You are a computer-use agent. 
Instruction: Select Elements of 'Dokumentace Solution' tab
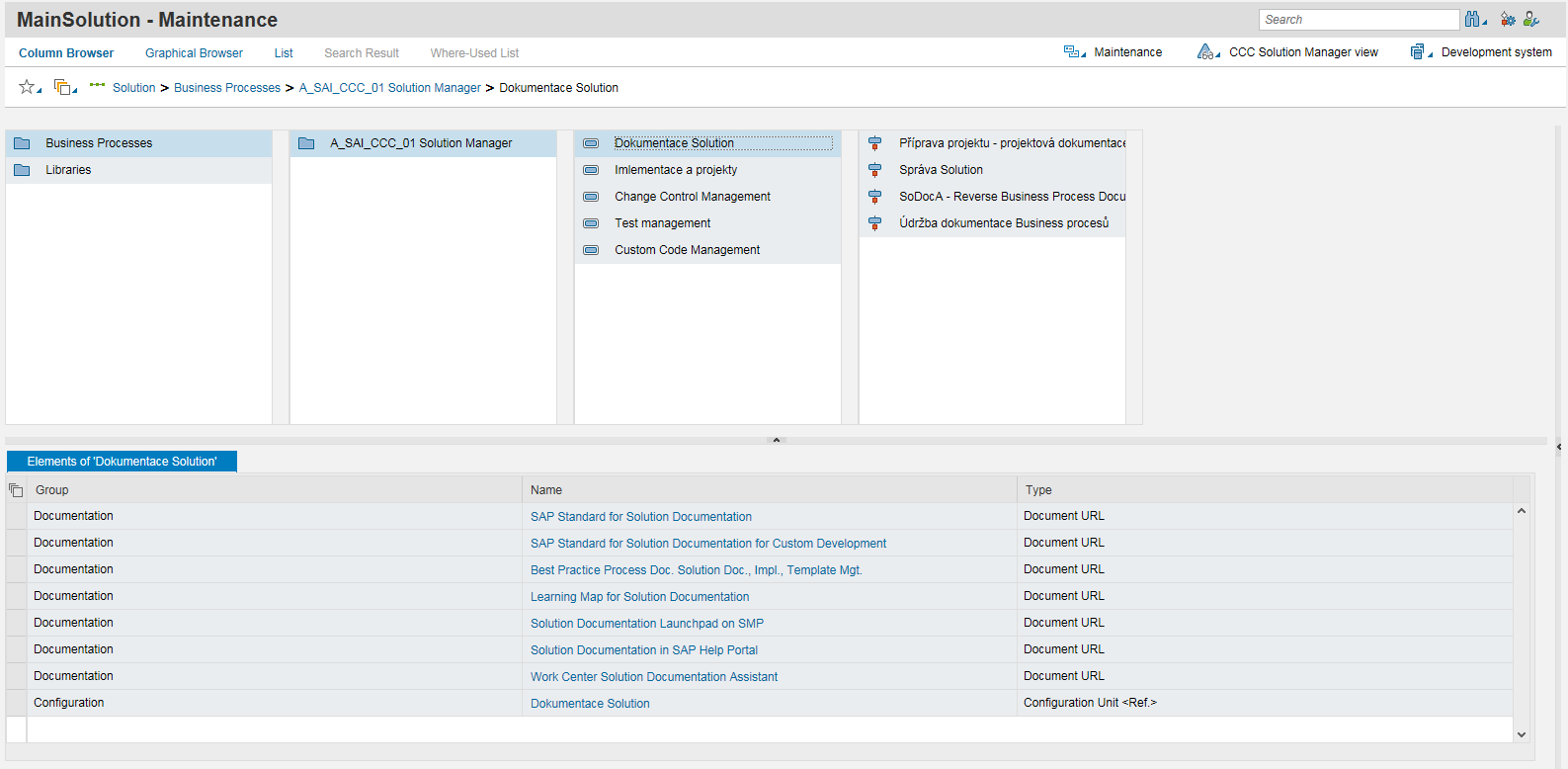coord(122,462)
